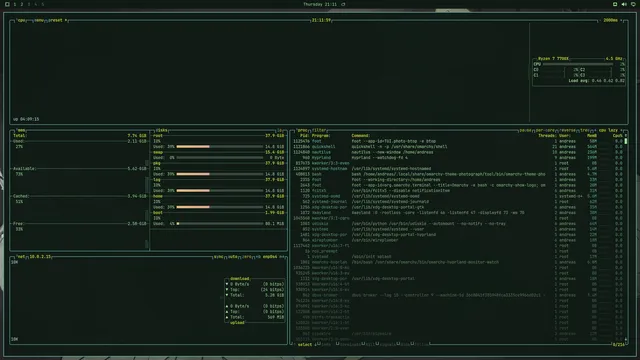Image resolution: width=640 pixels, height=360 pixels.
Task: Select the quickshell process row
Action: (458, 147)
